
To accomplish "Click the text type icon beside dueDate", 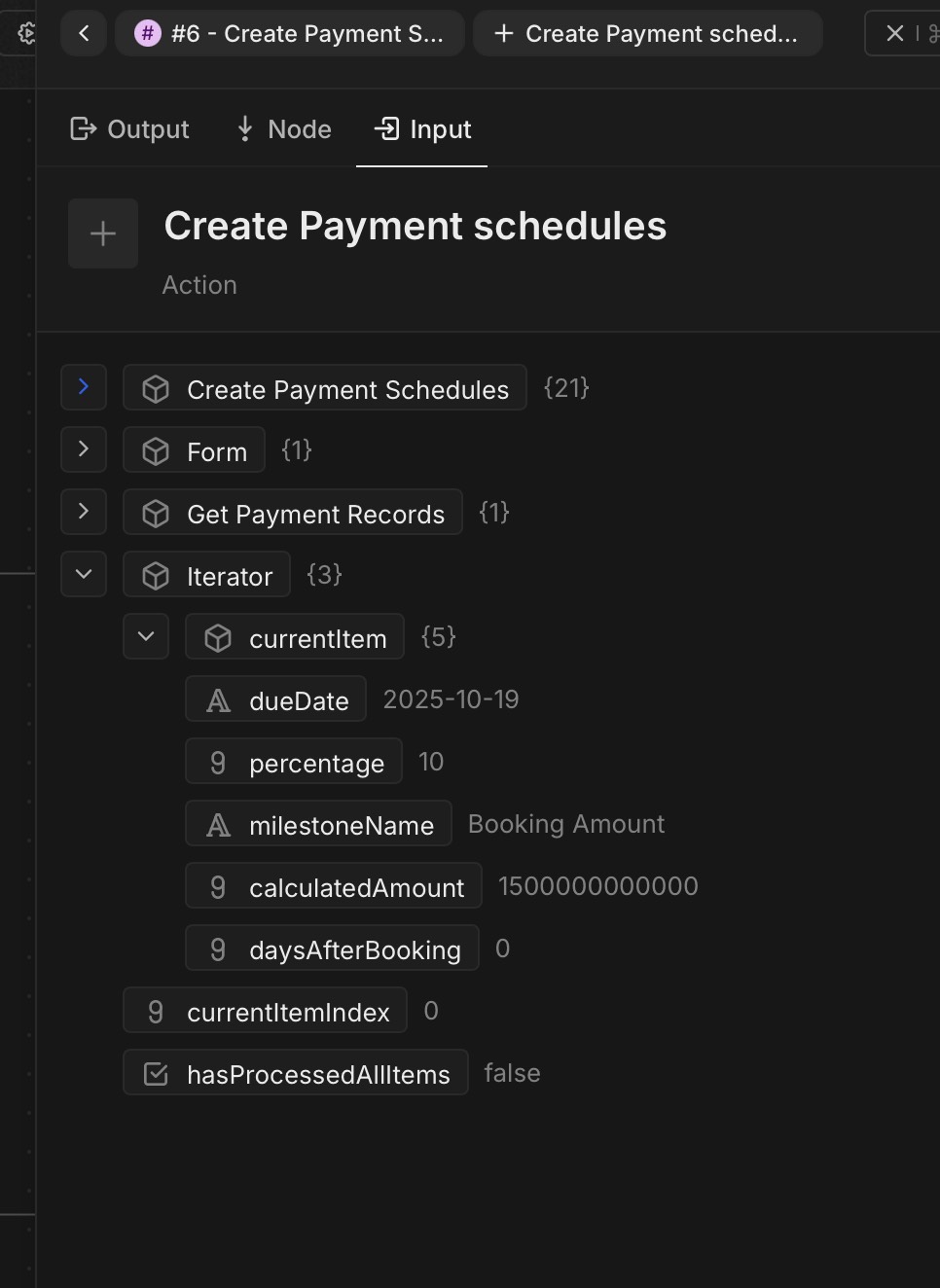I will (x=219, y=700).
